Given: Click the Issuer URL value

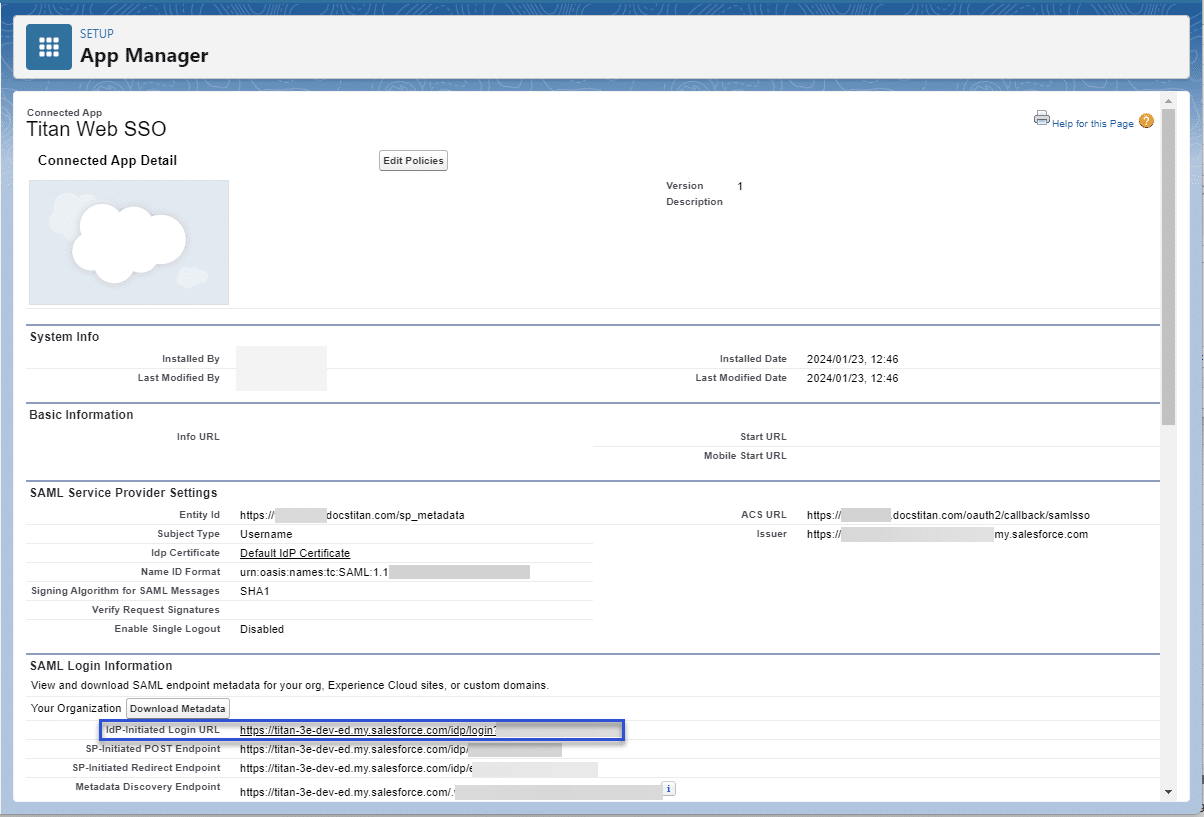Looking at the screenshot, I should click(947, 534).
